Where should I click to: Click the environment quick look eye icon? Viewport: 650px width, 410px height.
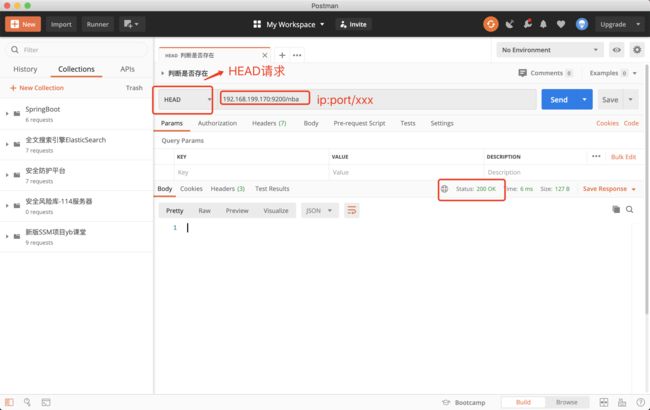[x=616, y=50]
